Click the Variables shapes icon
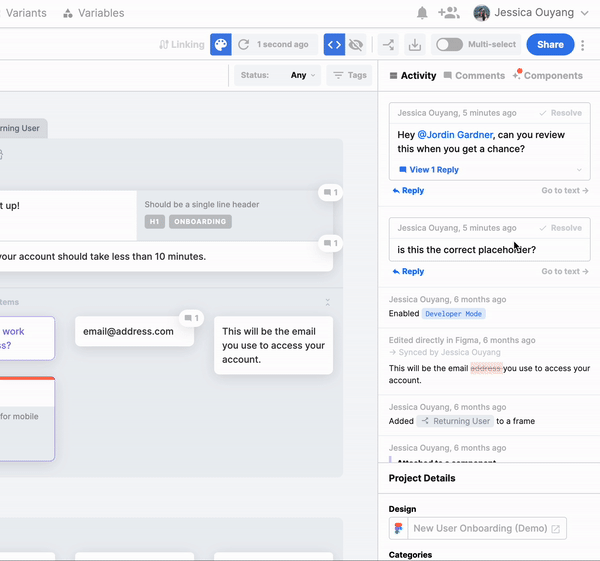600x561 pixels. coord(68,13)
